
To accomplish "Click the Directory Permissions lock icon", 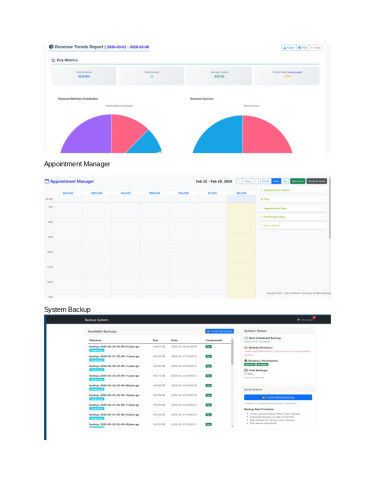I will (x=246, y=361).
